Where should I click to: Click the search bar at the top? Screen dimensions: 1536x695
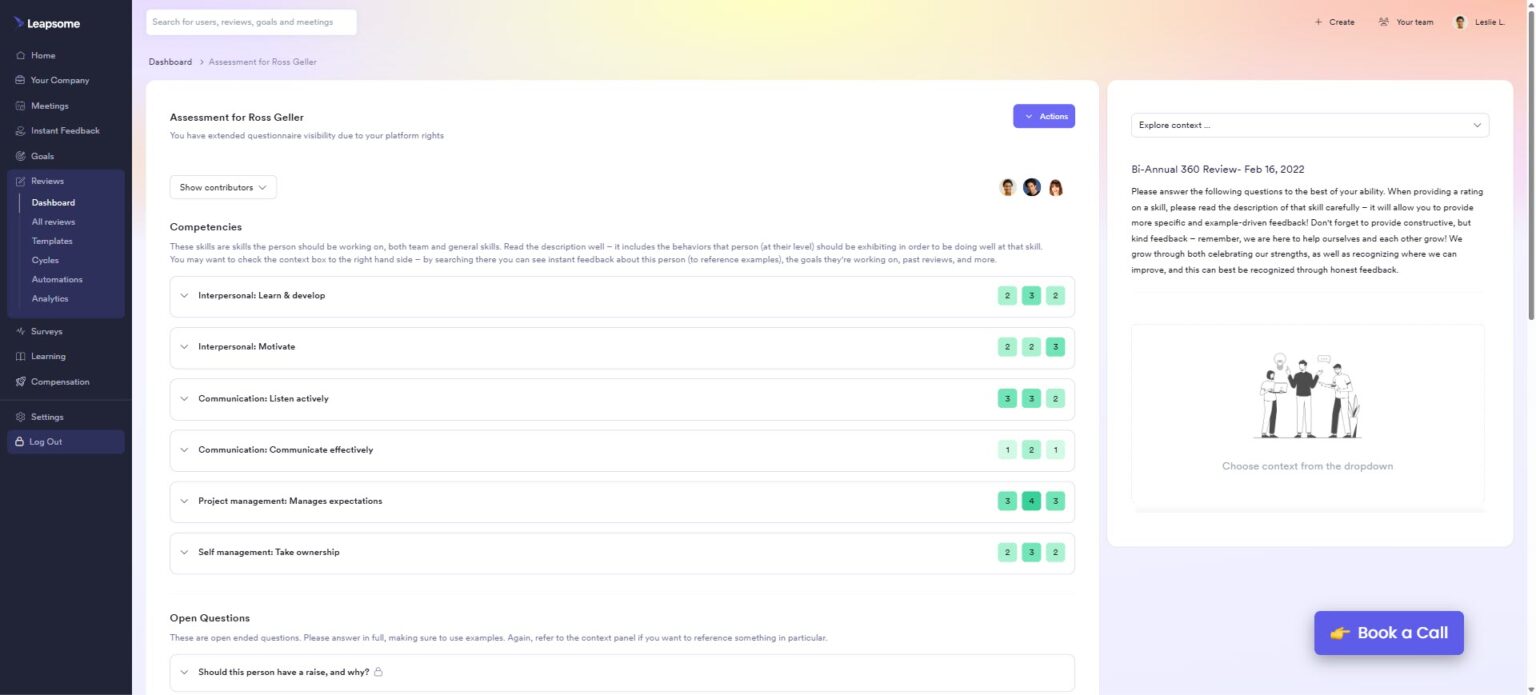click(x=251, y=21)
